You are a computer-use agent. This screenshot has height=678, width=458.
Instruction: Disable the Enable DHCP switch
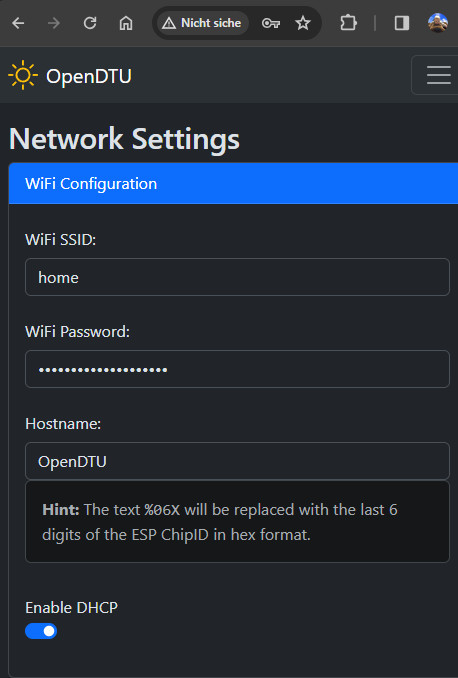coord(41,631)
